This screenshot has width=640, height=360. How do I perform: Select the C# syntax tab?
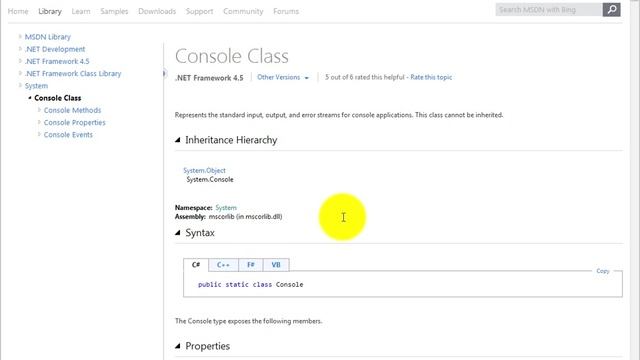[x=196, y=264]
